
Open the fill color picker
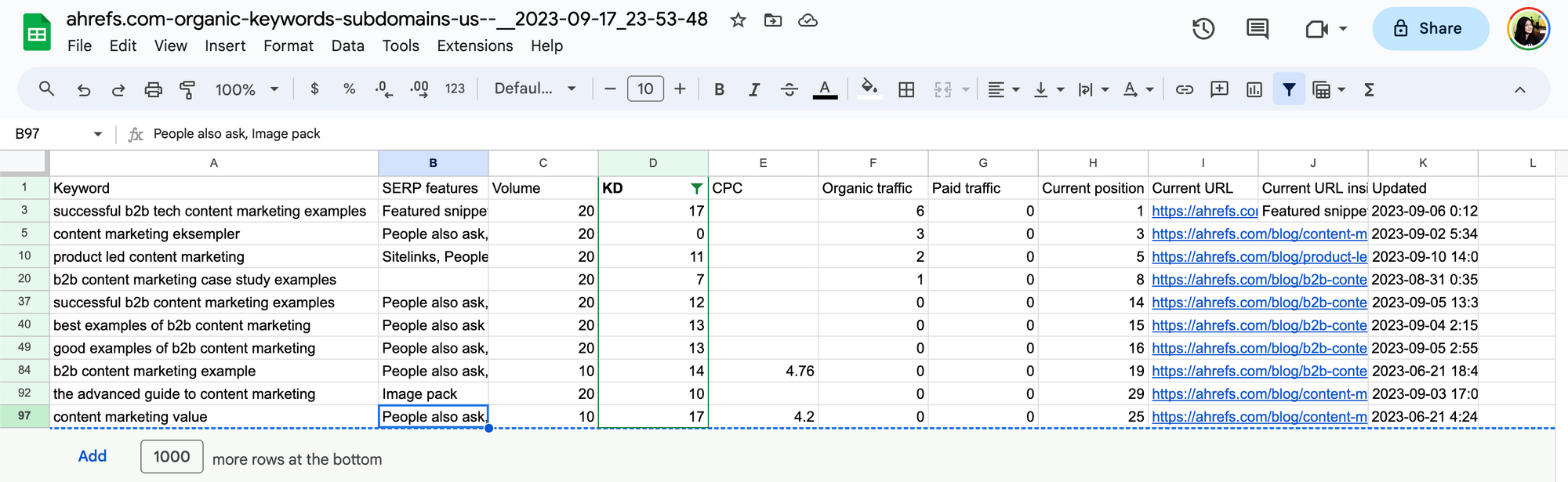pyautogui.click(x=869, y=89)
